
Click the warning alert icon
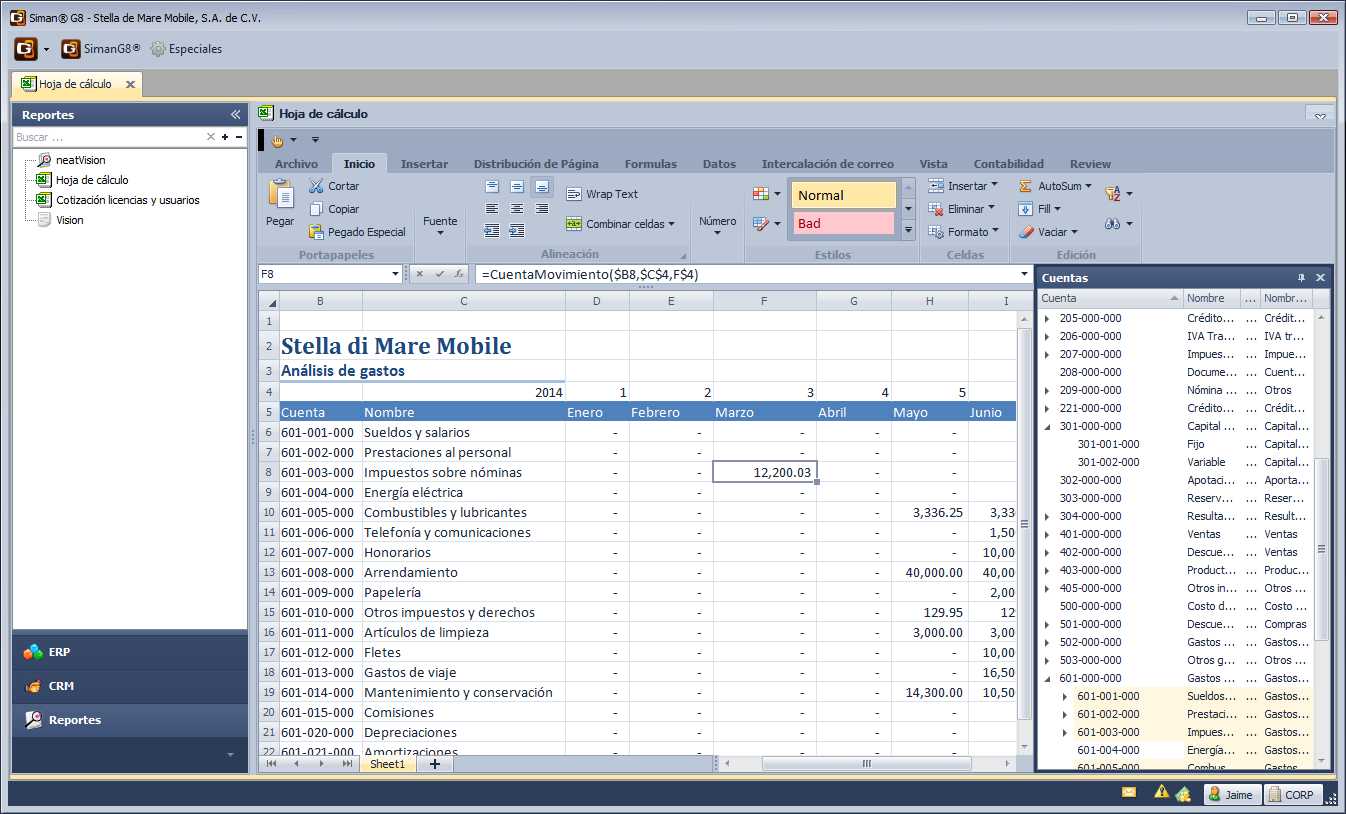[1161, 792]
